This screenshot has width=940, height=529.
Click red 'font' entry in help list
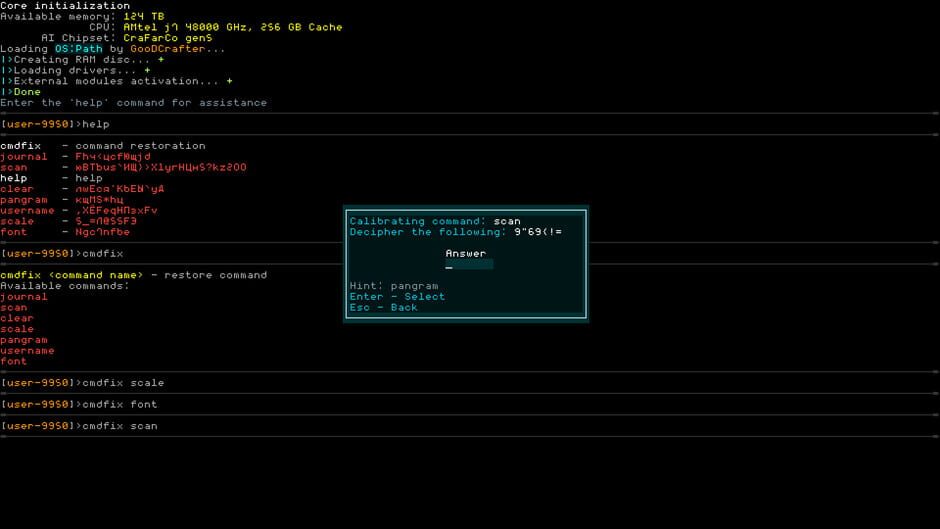coord(14,232)
